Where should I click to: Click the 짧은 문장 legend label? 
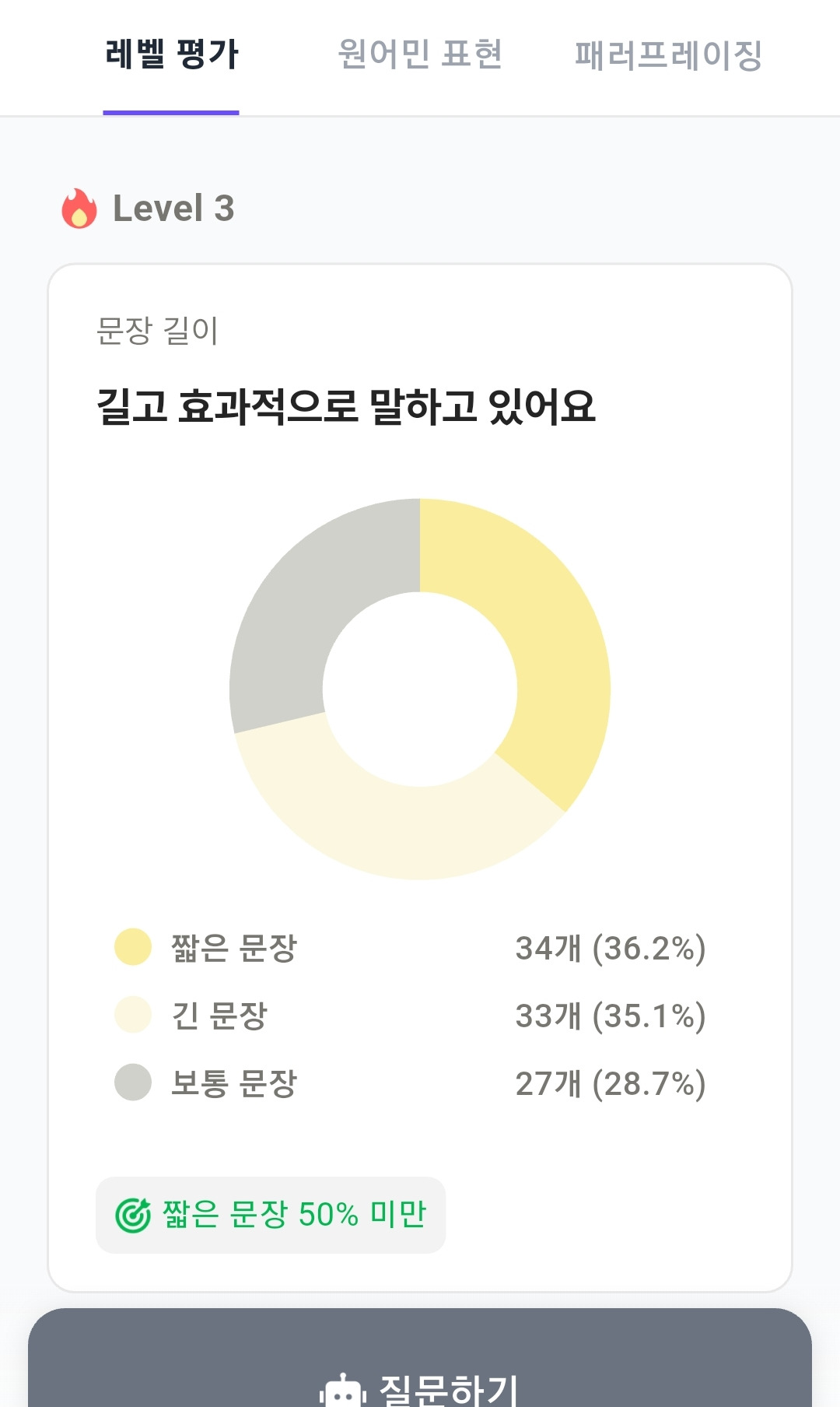(x=234, y=948)
